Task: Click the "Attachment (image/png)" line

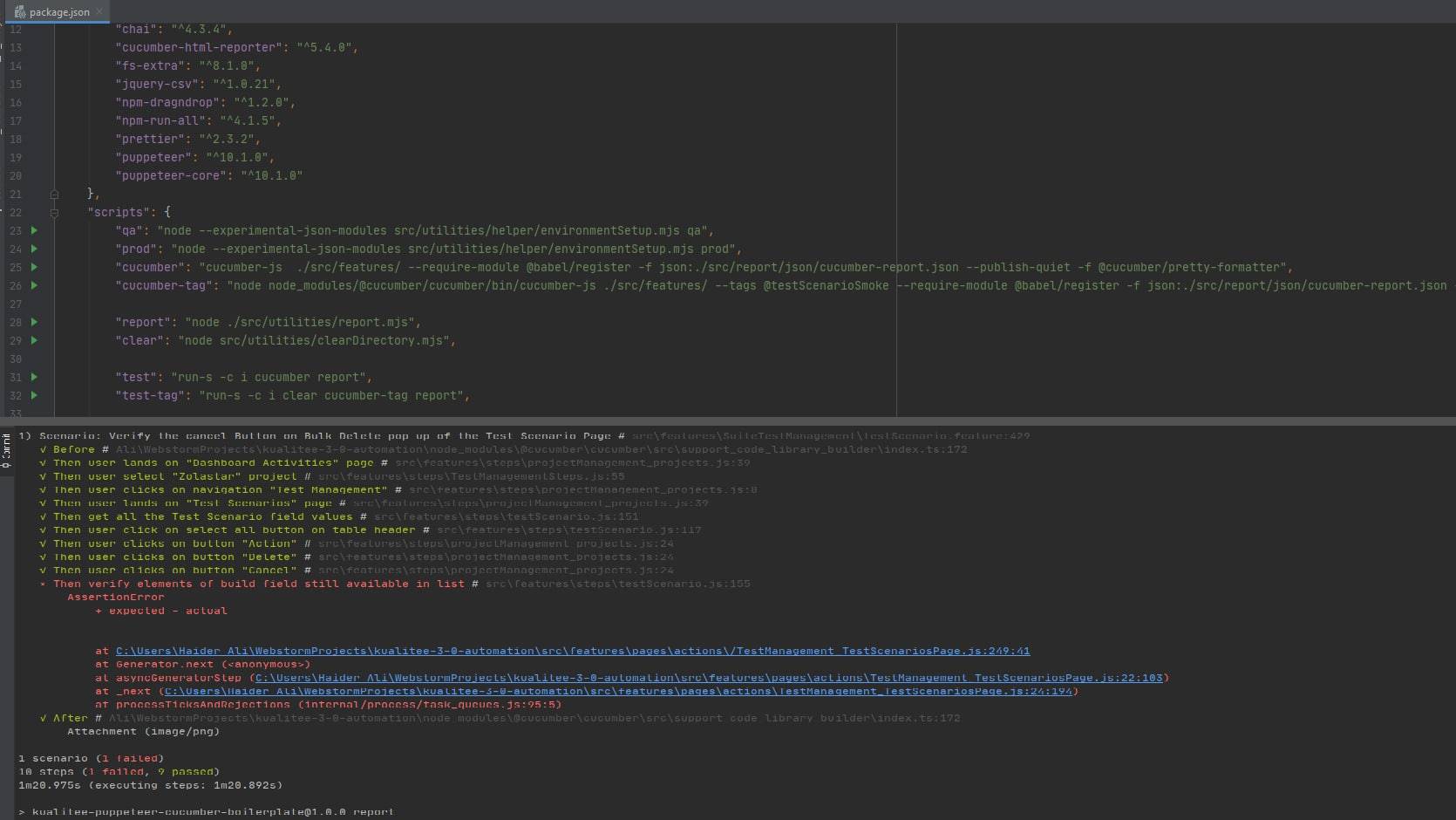Action: (x=144, y=731)
